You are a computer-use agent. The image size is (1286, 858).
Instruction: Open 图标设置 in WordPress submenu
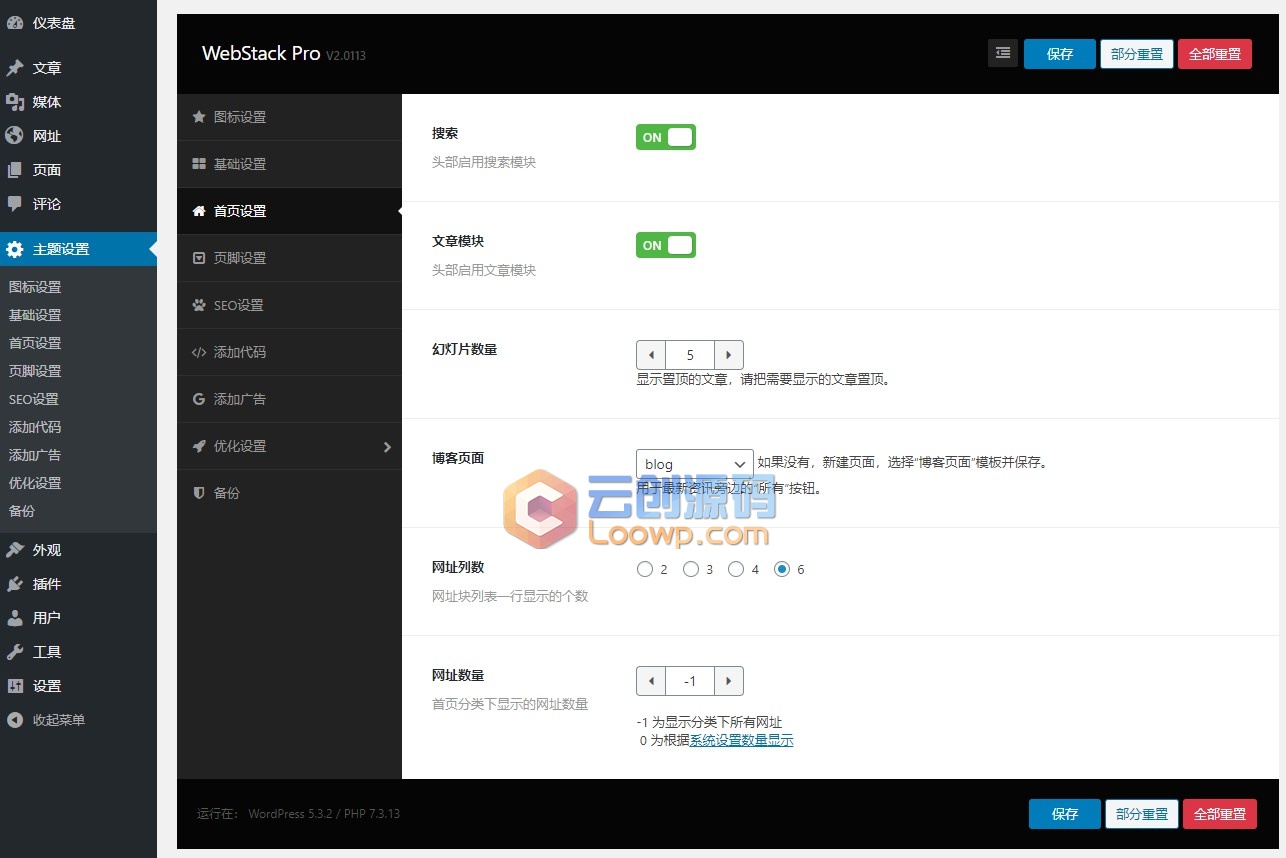pos(35,287)
